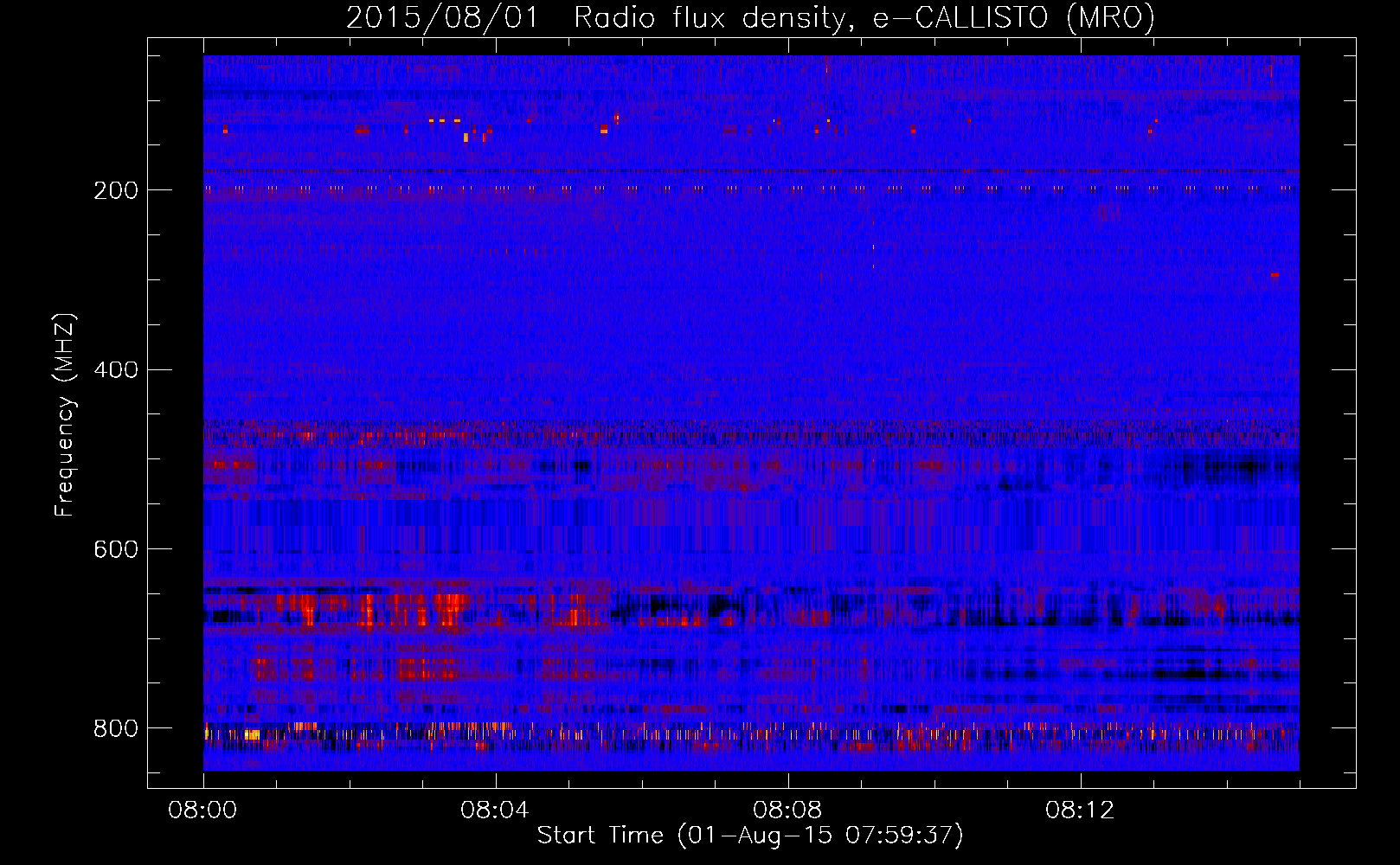Click the 08:08 time tick label

coord(788,811)
